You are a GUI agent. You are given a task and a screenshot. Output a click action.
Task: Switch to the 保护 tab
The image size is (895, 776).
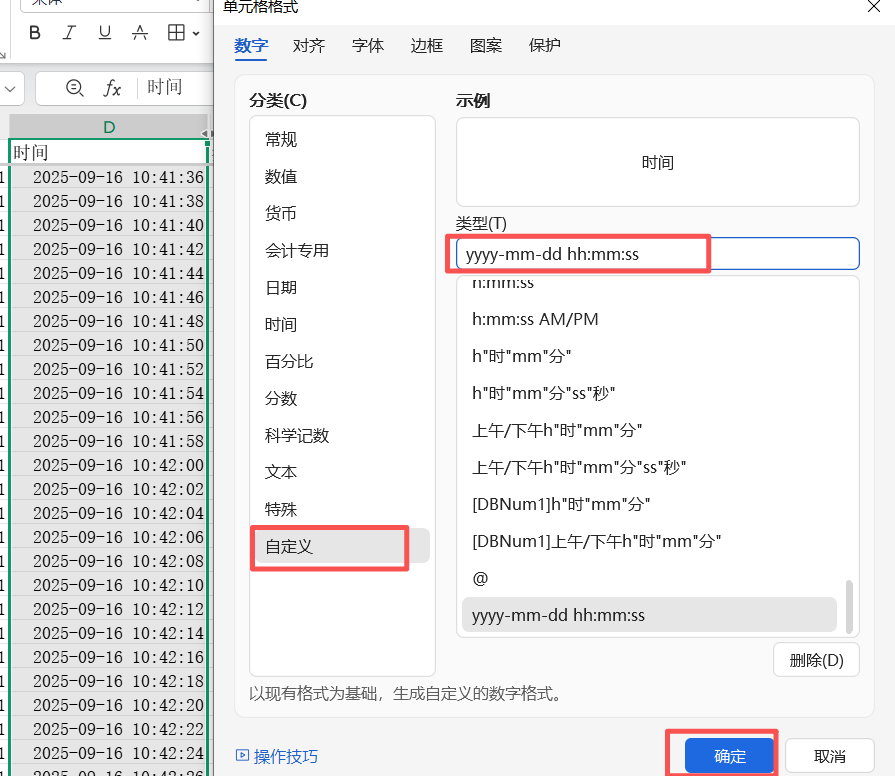545,46
